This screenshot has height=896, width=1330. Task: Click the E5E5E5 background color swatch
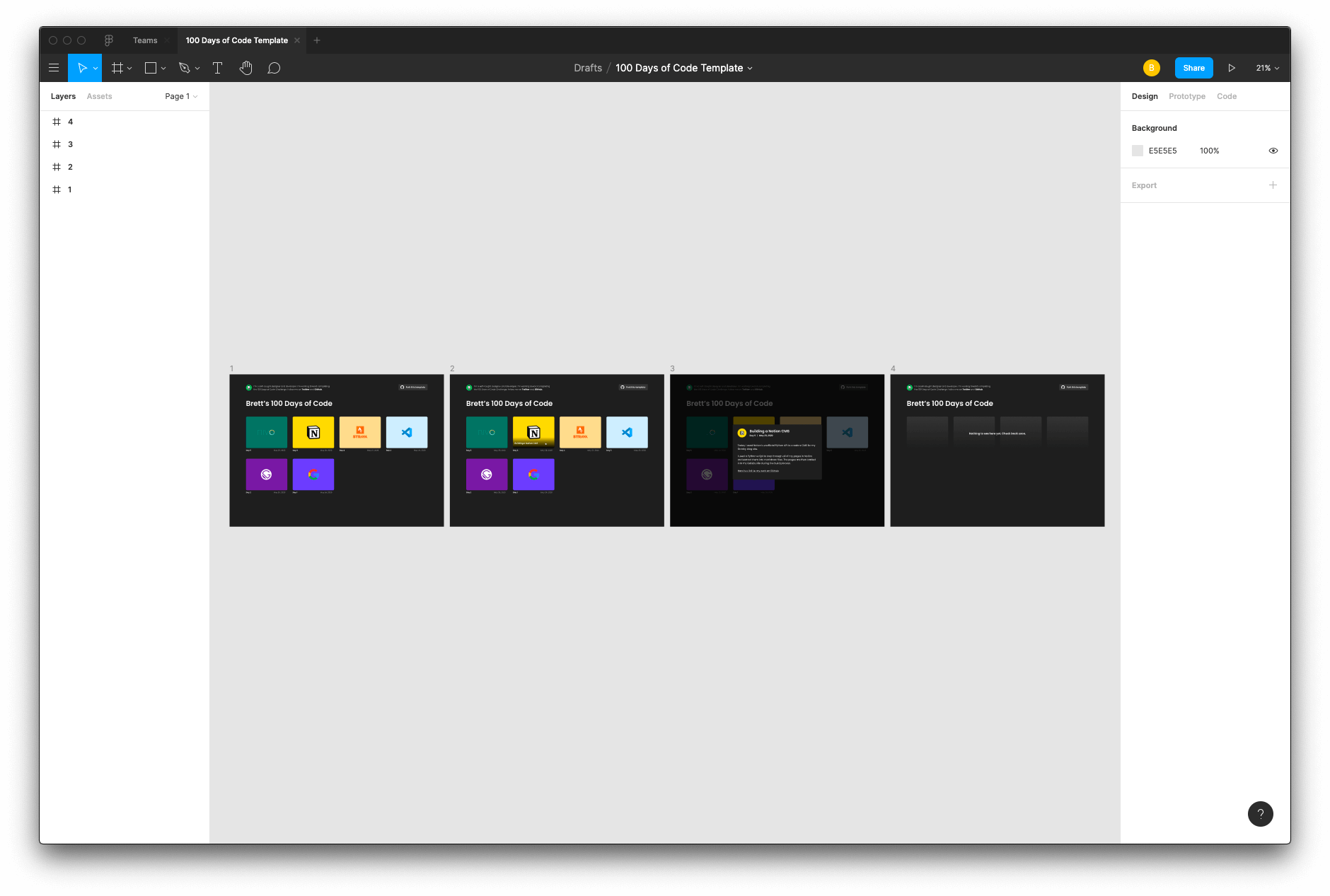tap(1138, 150)
